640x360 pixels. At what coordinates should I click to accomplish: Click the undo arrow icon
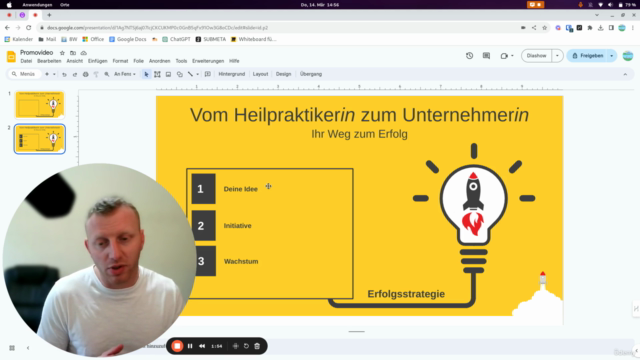[64, 74]
